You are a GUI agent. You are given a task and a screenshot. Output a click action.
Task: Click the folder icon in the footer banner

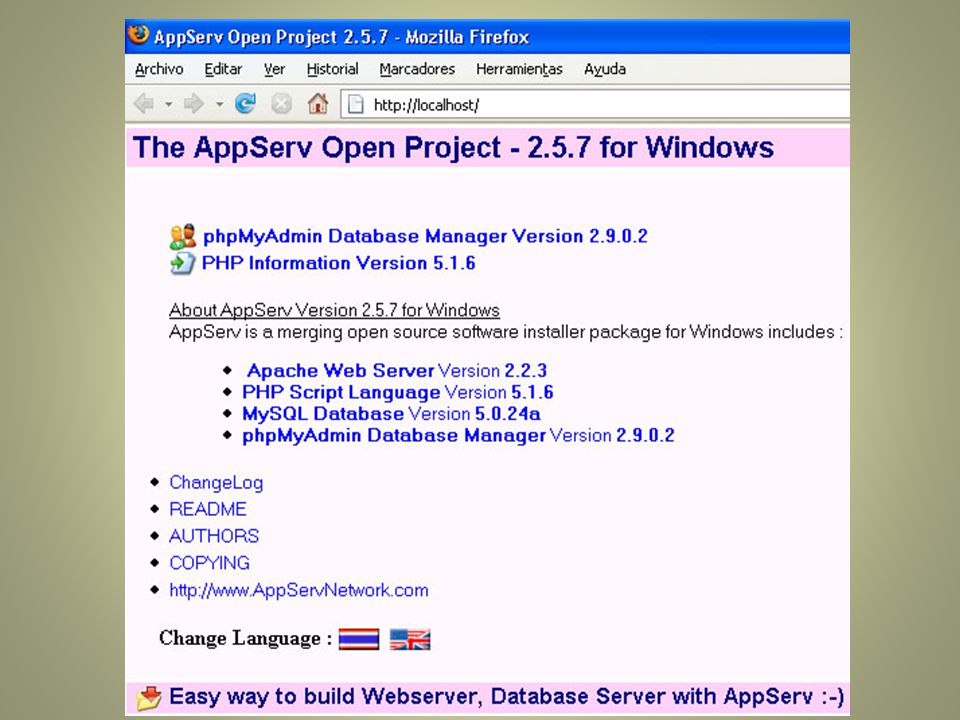click(x=149, y=698)
